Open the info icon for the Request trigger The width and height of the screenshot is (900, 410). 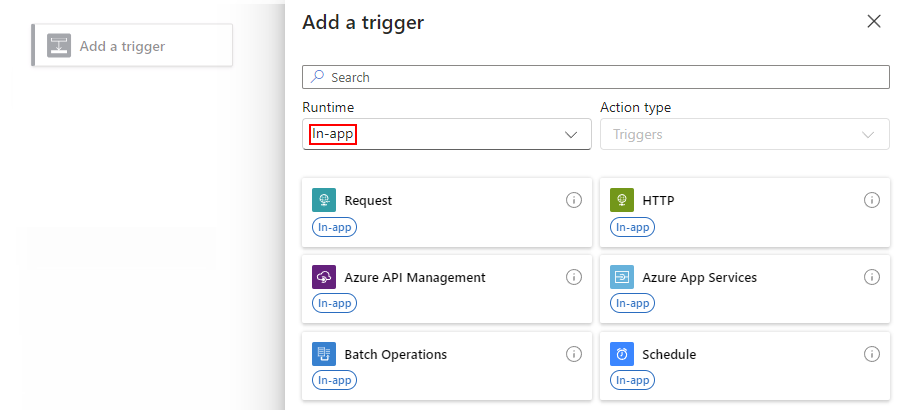pyautogui.click(x=574, y=200)
